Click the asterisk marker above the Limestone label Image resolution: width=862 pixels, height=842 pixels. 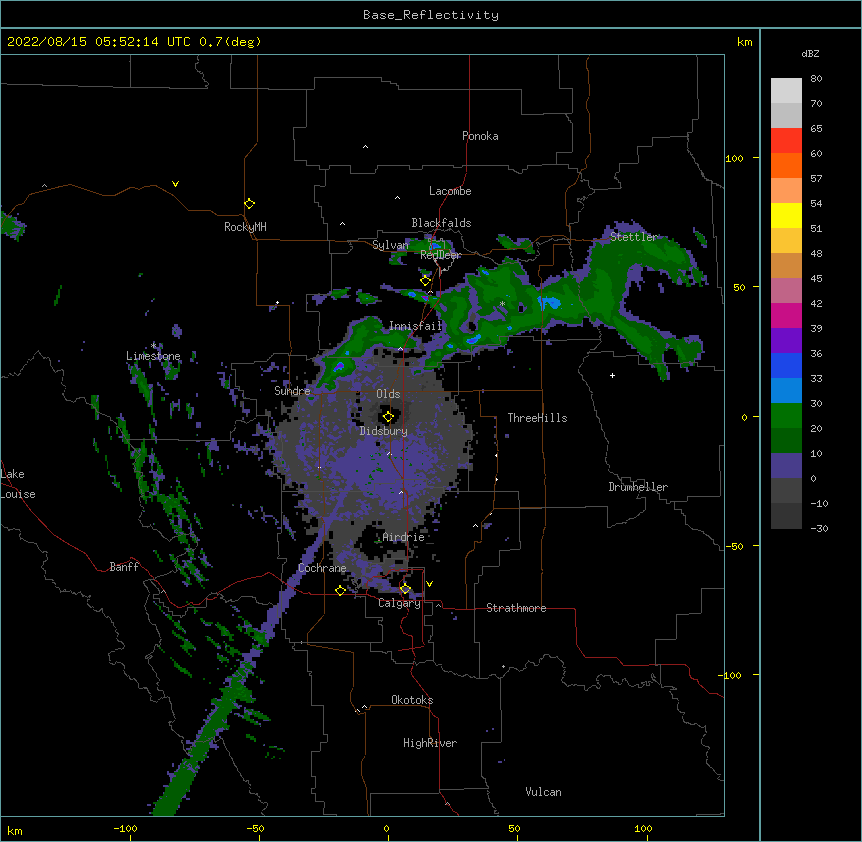click(x=154, y=346)
